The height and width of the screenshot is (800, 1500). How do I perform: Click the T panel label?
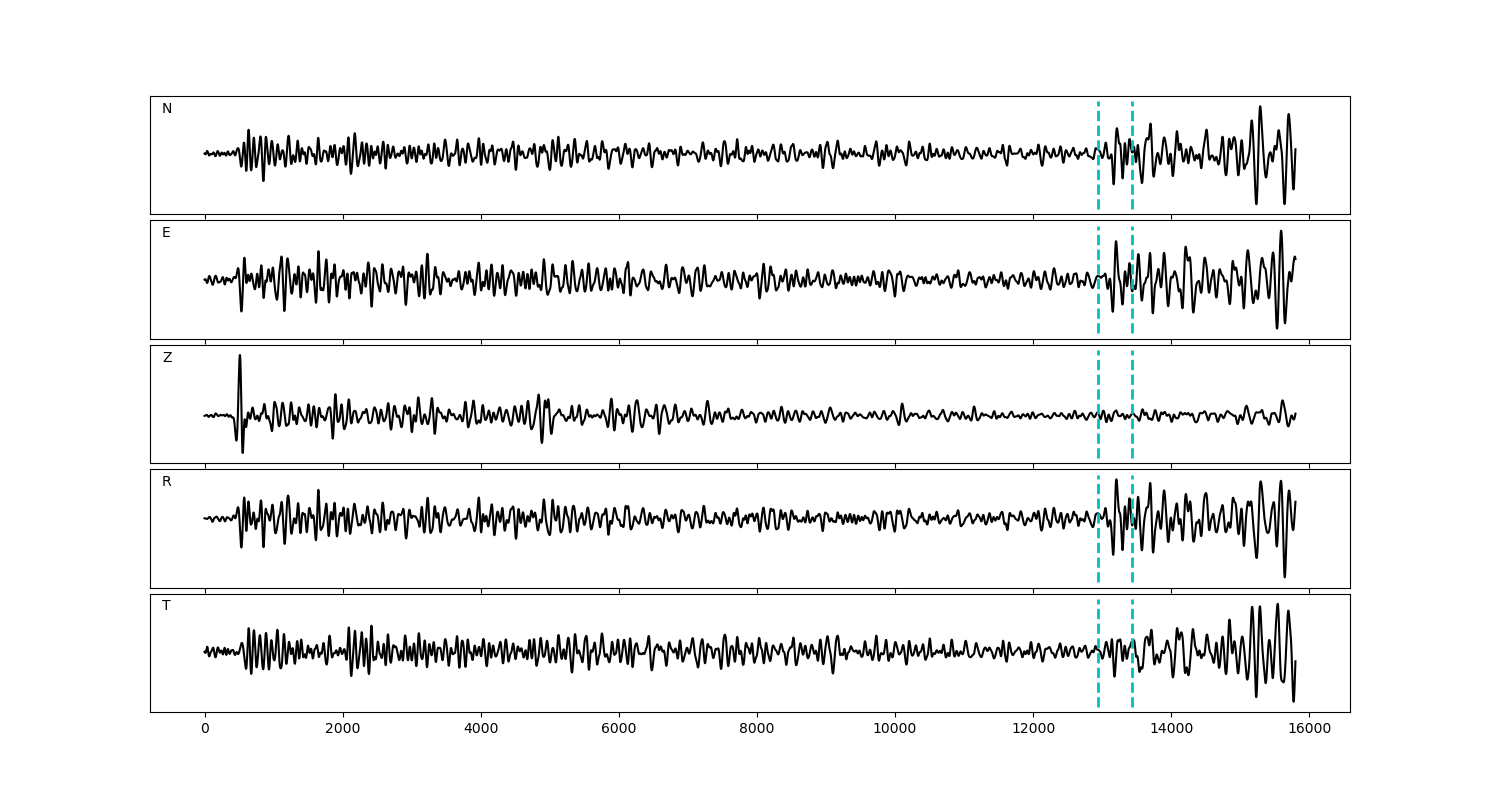coord(166,606)
